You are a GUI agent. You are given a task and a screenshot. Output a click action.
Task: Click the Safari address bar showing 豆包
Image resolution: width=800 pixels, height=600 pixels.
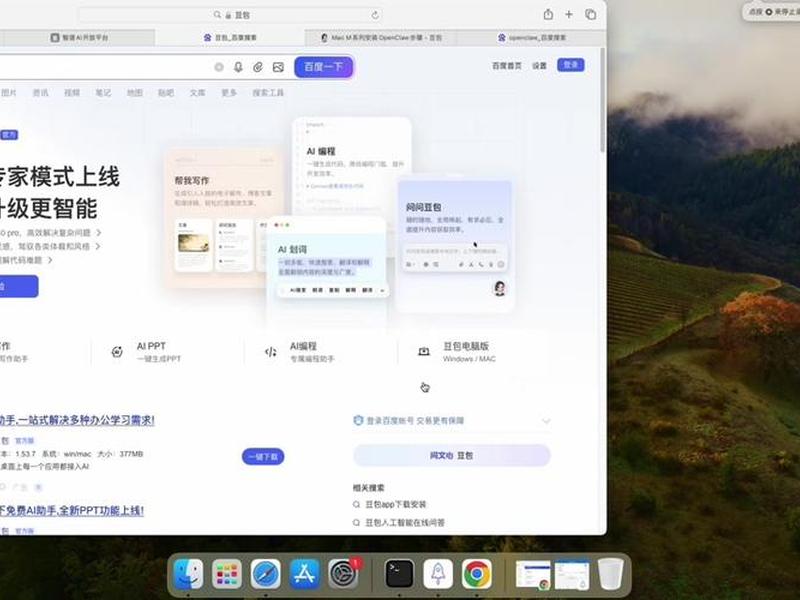tap(232, 15)
